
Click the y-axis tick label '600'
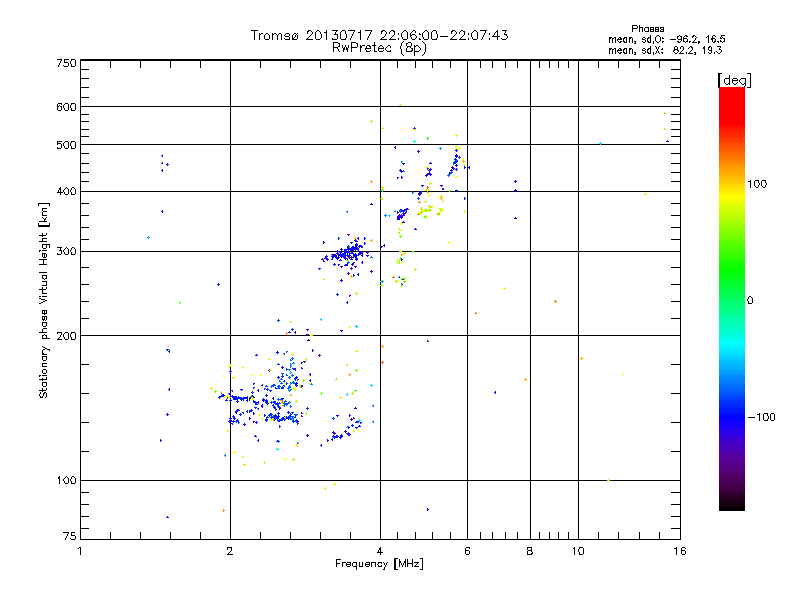point(66,107)
